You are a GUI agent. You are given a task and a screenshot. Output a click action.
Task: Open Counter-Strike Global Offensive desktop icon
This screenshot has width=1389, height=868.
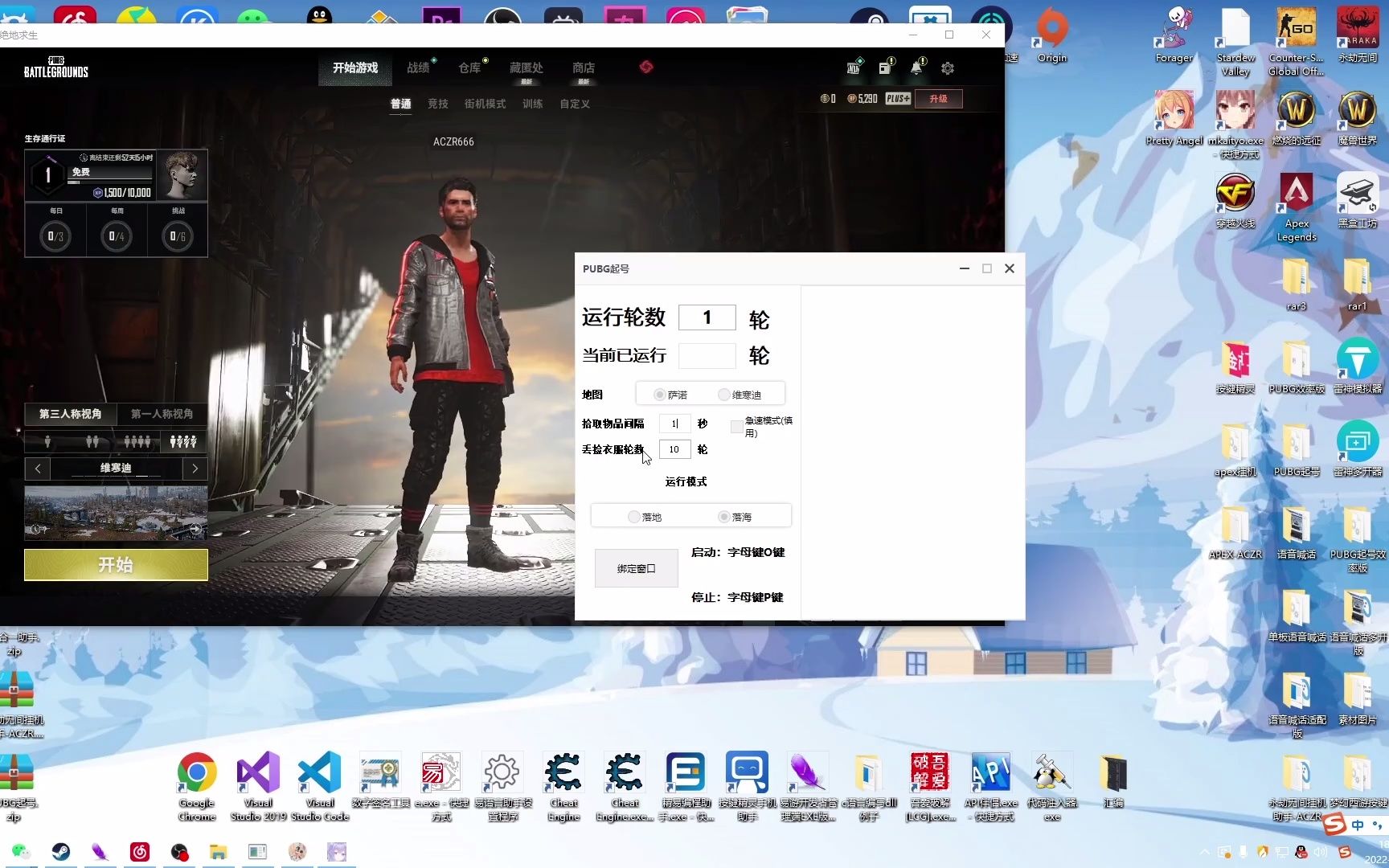tap(1297, 43)
